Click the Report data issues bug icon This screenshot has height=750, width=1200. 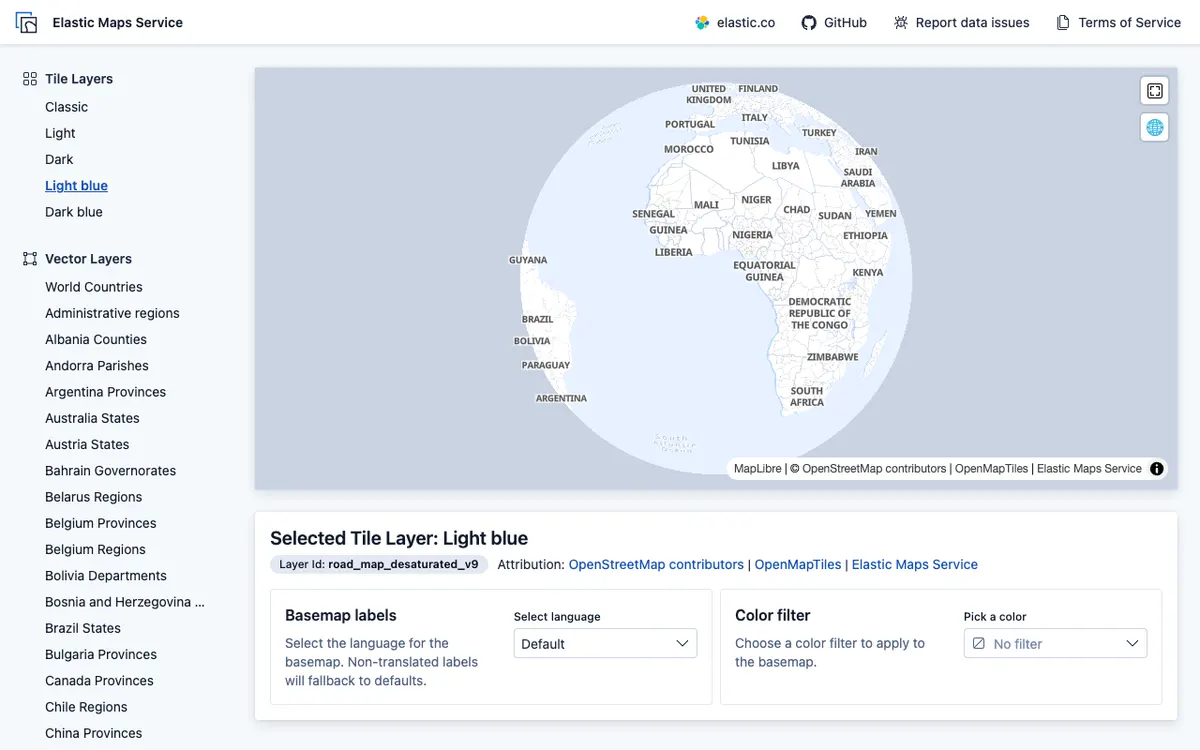click(x=901, y=22)
